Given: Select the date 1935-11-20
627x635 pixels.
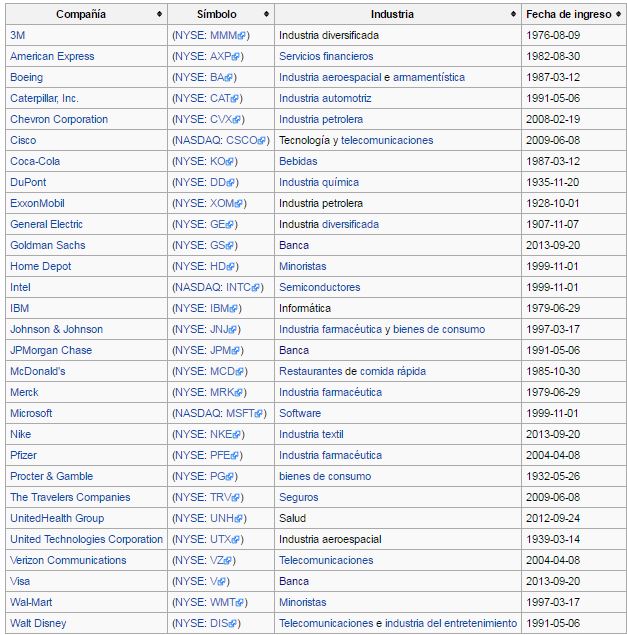Looking at the screenshot, I should 553,182.
